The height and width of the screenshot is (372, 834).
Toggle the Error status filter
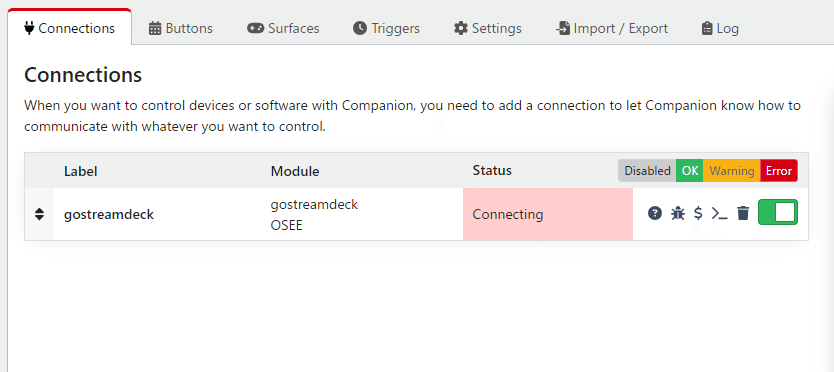pyautogui.click(x=779, y=171)
